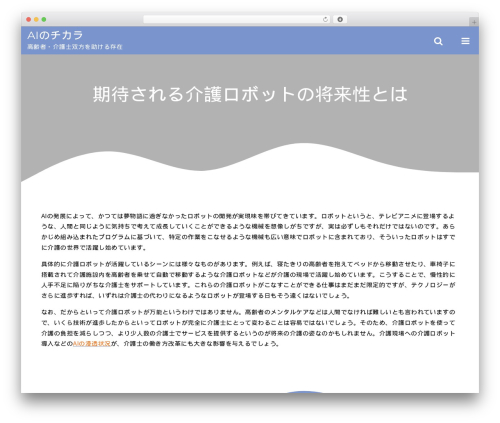Follow the orange AIの浸透状況 link
The width and height of the screenshot is (500, 423).
tap(92, 344)
